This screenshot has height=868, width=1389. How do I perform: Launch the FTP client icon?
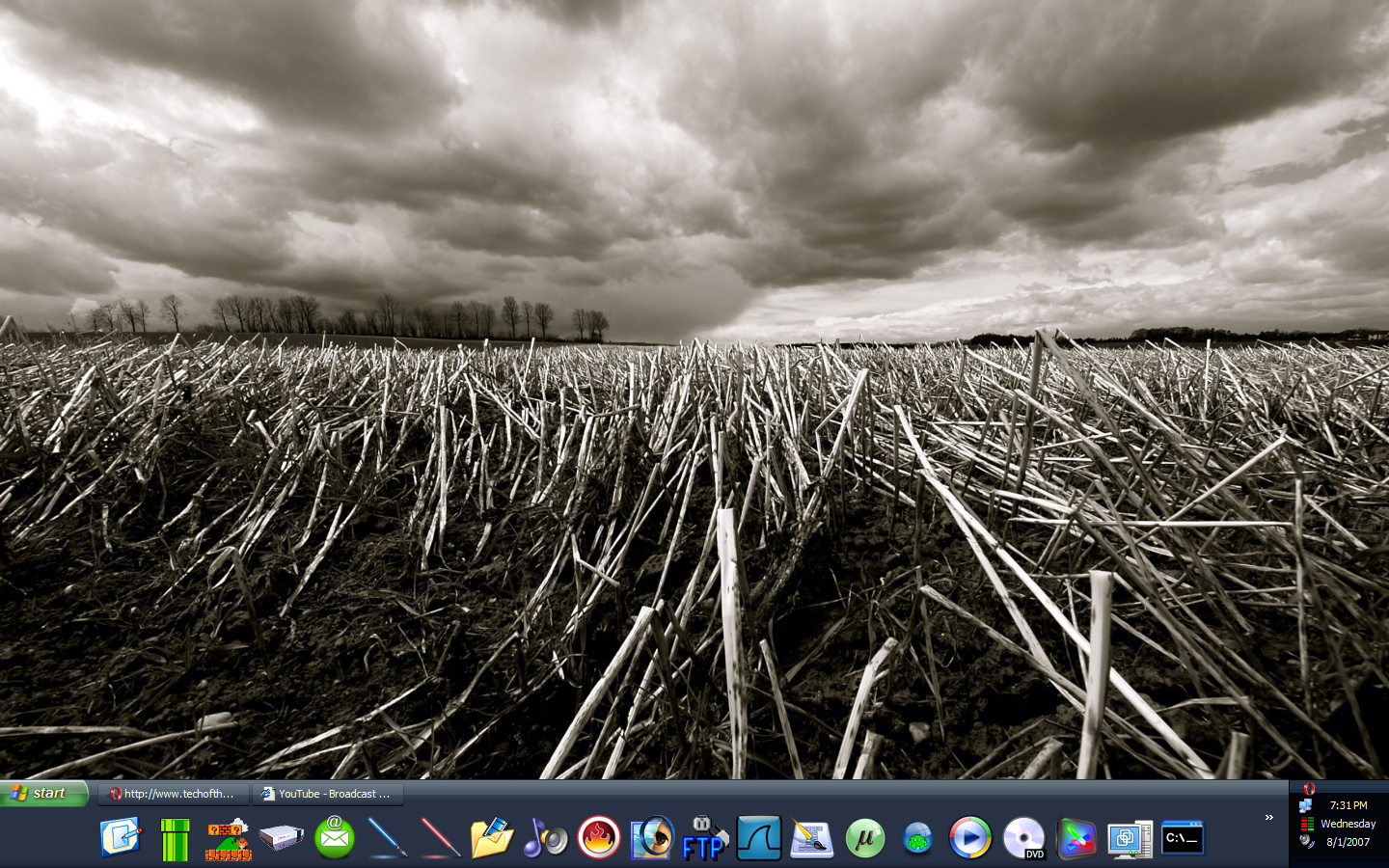(704, 838)
